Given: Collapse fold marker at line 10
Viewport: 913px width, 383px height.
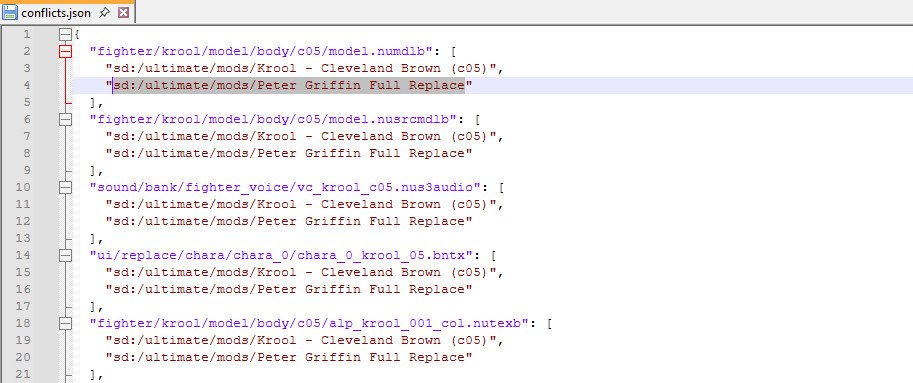Looking at the screenshot, I should pos(66,187).
